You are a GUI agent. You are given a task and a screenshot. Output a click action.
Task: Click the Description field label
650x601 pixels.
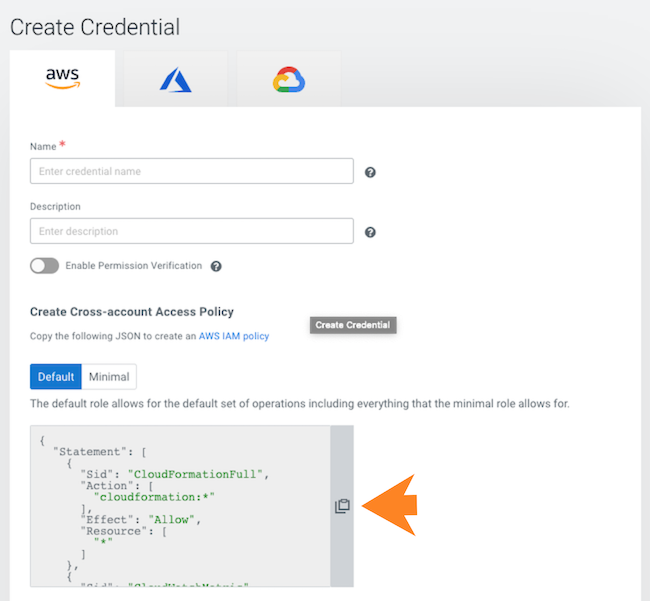pyautogui.click(x=55, y=207)
